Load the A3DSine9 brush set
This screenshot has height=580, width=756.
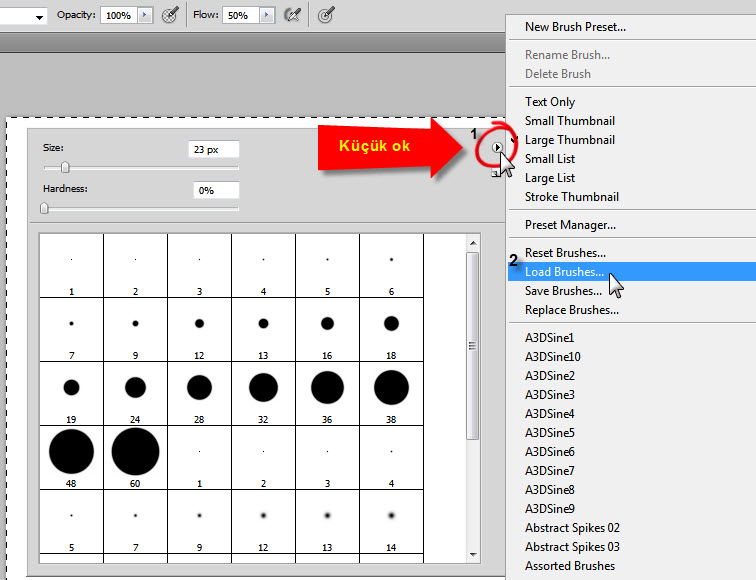550,509
